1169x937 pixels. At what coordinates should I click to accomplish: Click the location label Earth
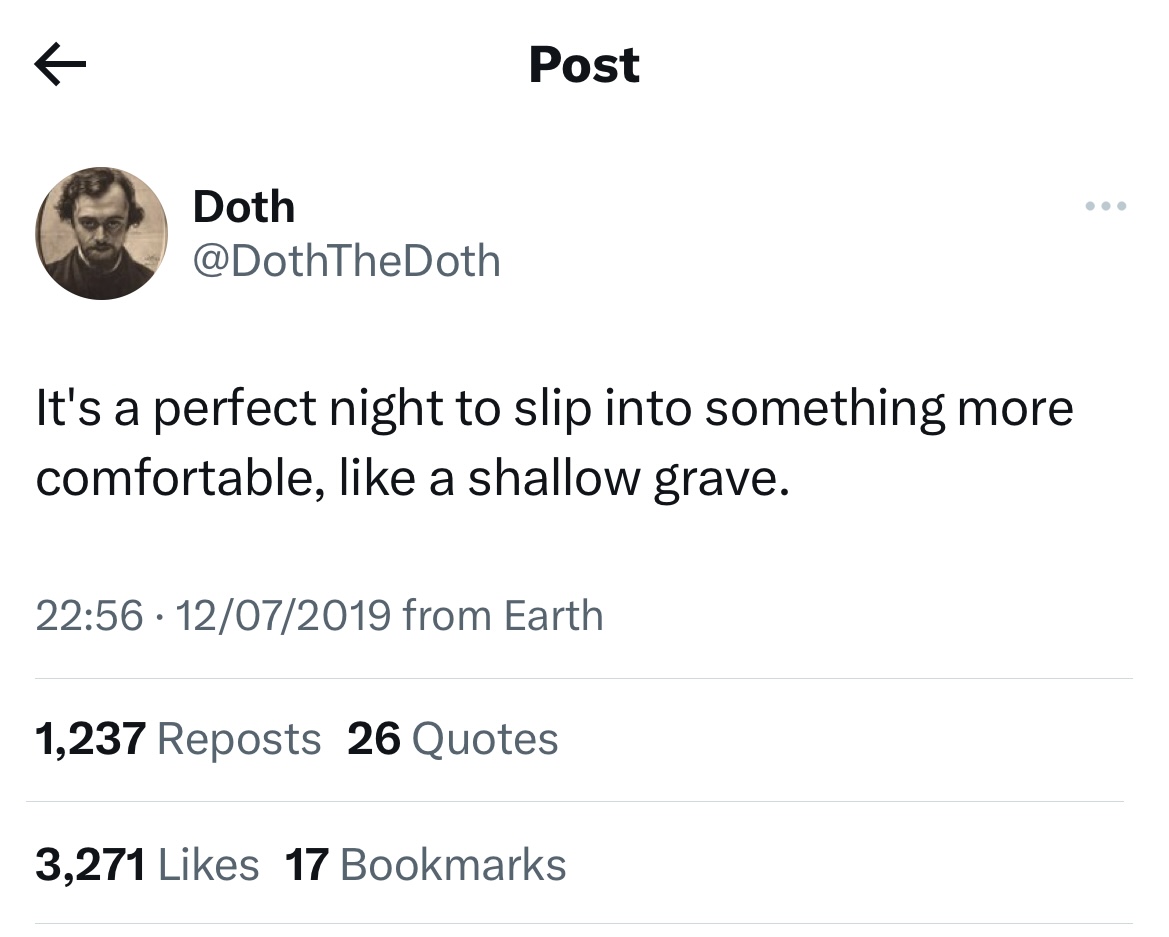(x=556, y=615)
